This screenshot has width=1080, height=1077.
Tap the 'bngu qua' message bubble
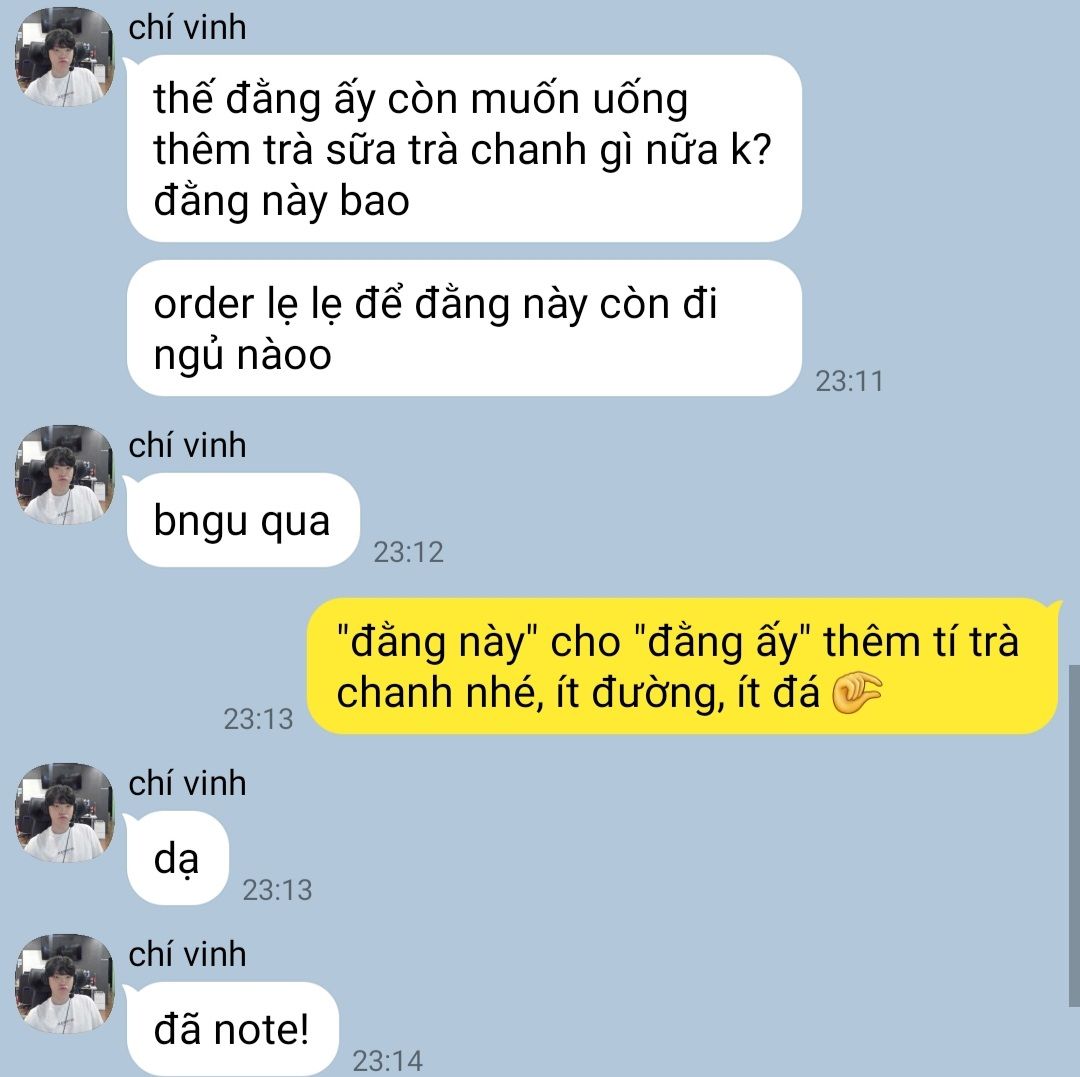[242, 521]
